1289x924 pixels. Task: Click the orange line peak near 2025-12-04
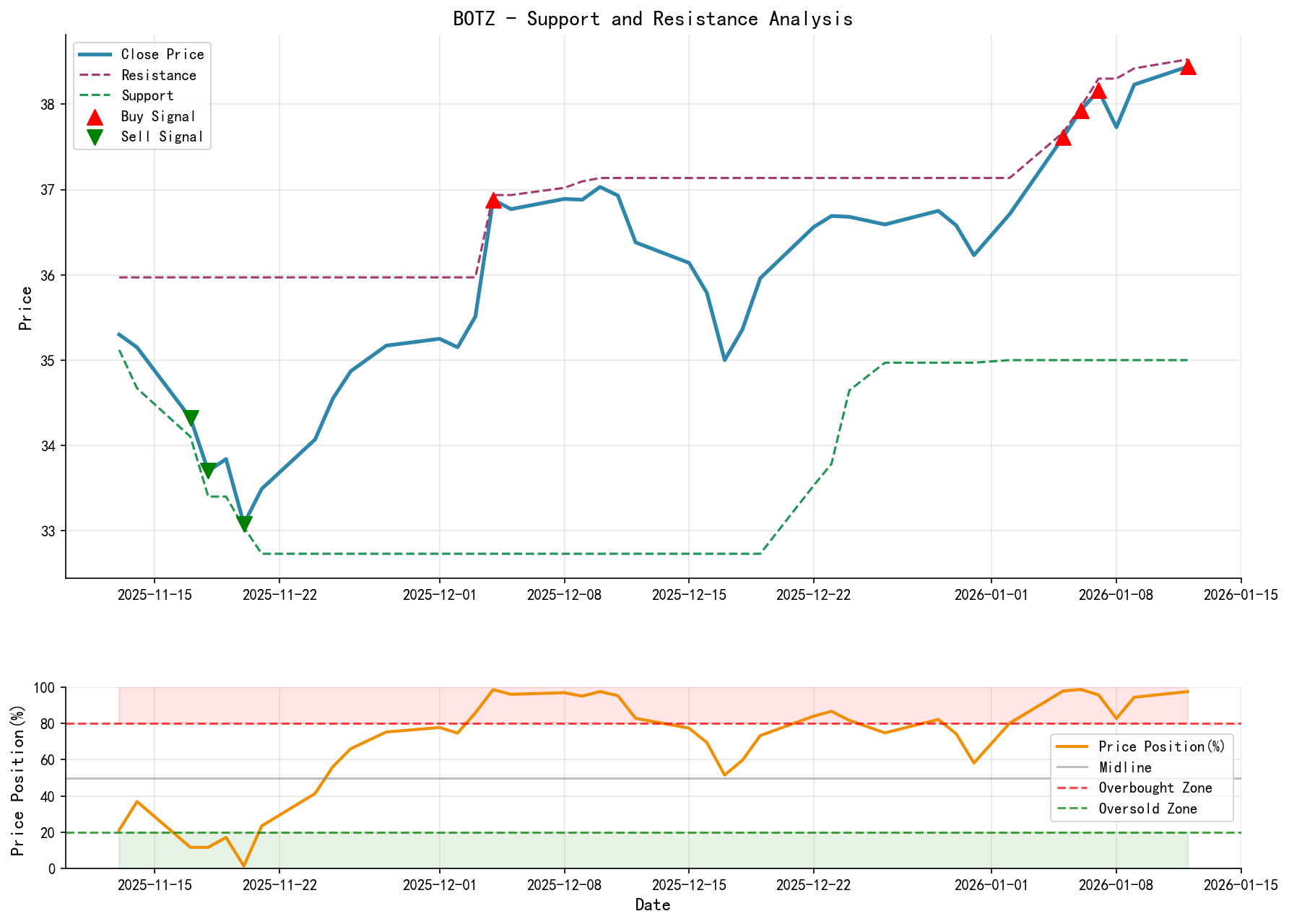pos(495,690)
